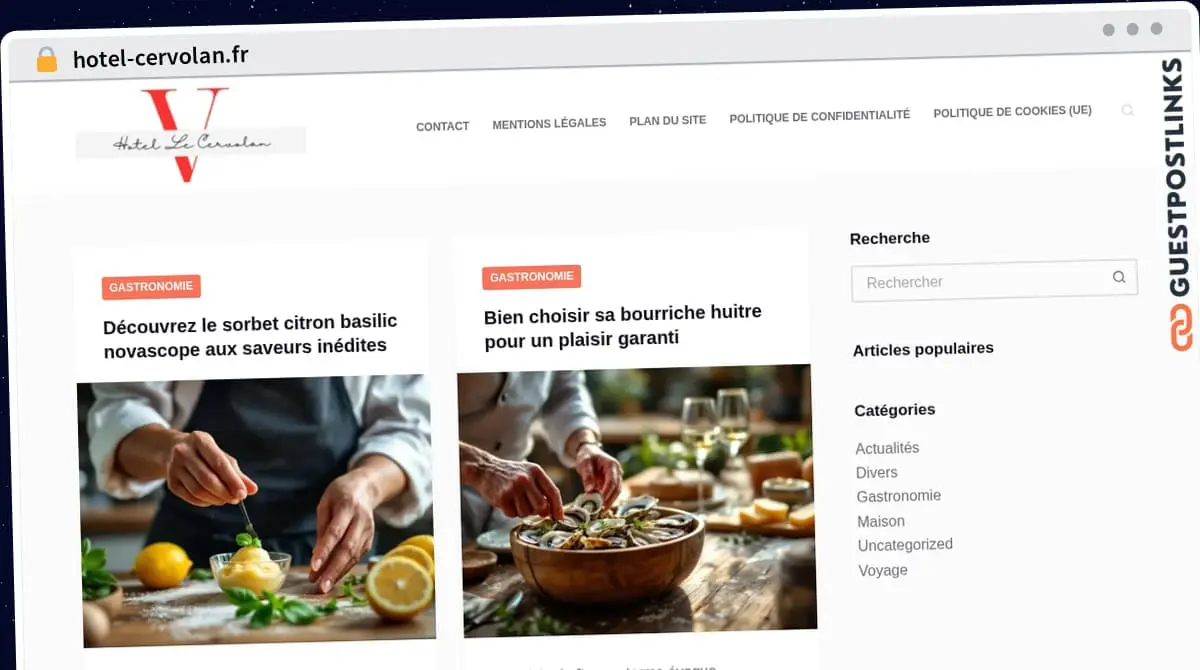Click the Guestpostlinks chain link icon
This screenshot has height=670, width=1200.
coord(1181,327)
